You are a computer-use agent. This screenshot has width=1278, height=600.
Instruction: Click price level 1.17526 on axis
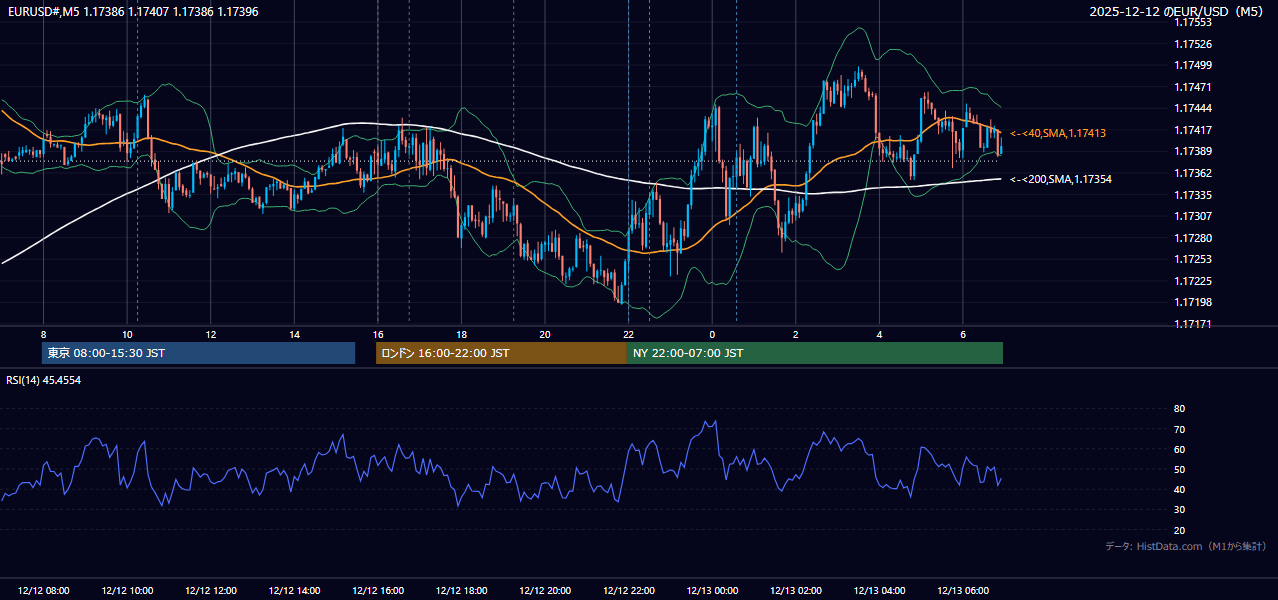point(1192,44)
